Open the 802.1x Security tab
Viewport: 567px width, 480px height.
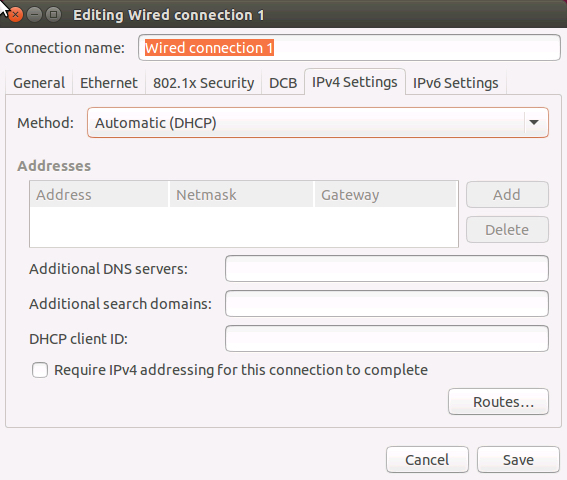204,83
